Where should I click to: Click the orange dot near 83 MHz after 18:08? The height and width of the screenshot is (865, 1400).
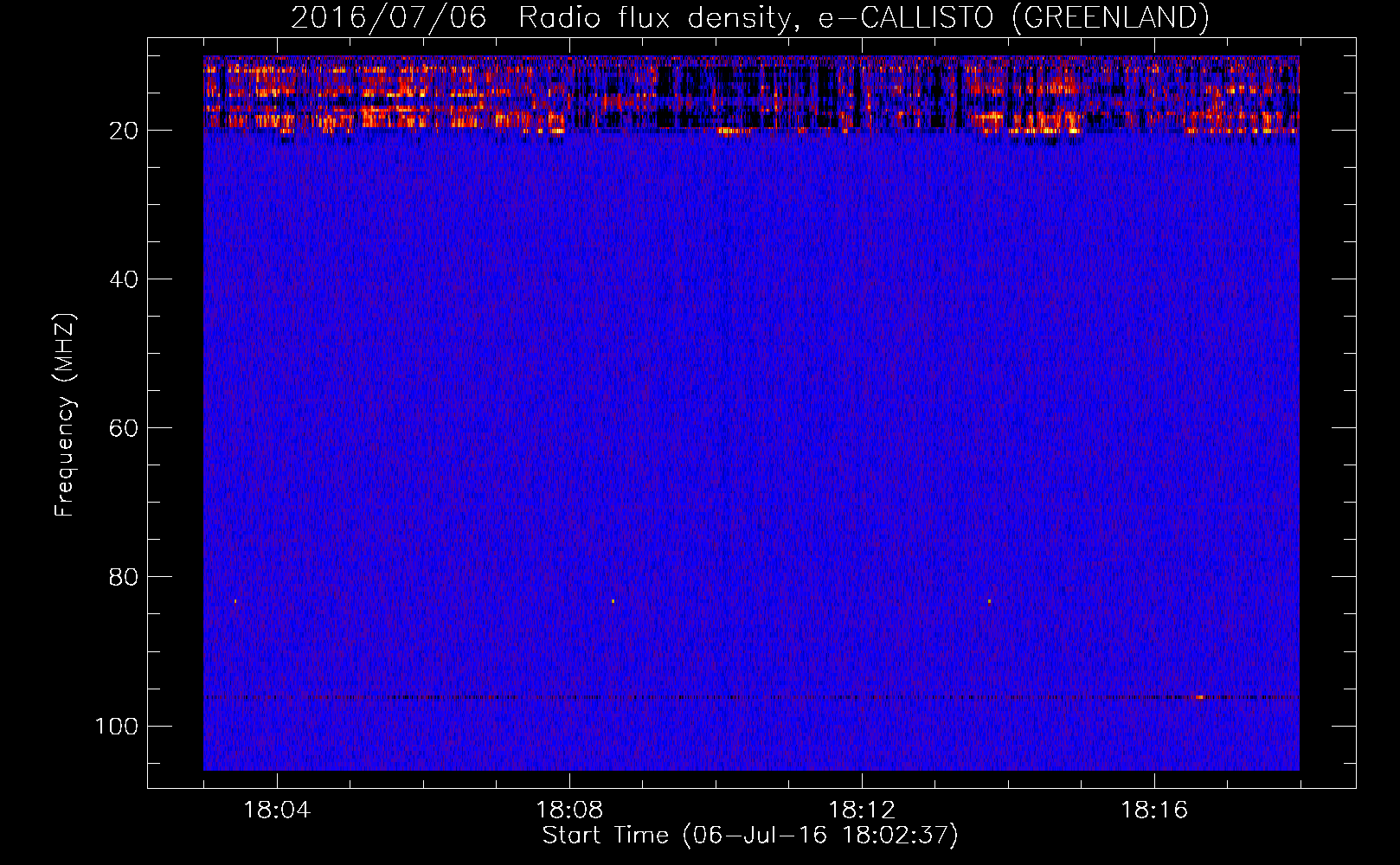(613, 600)
